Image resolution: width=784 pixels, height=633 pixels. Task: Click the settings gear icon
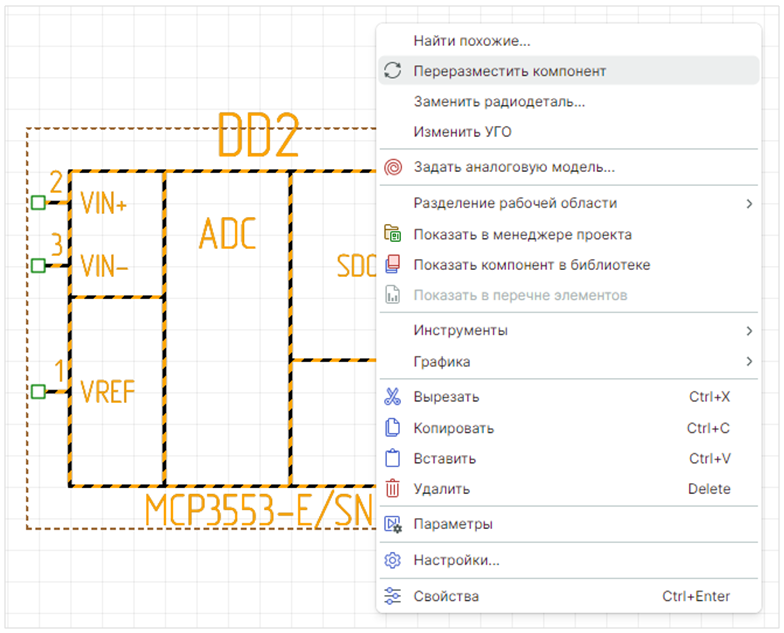393,561
